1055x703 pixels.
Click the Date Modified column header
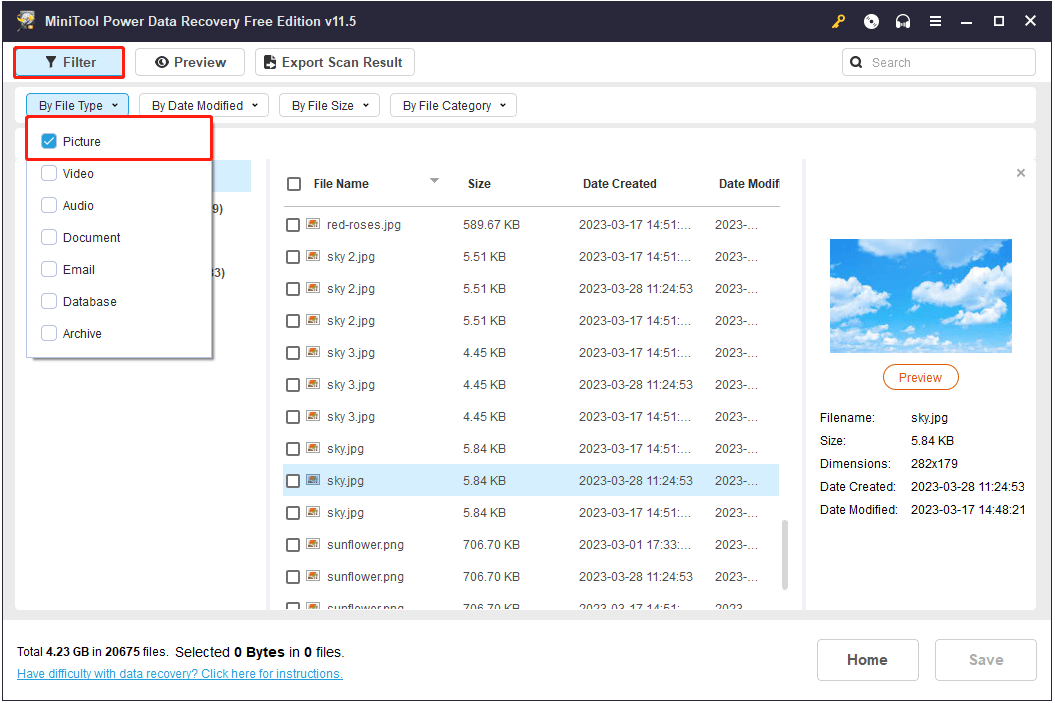(x=749, y=184)
